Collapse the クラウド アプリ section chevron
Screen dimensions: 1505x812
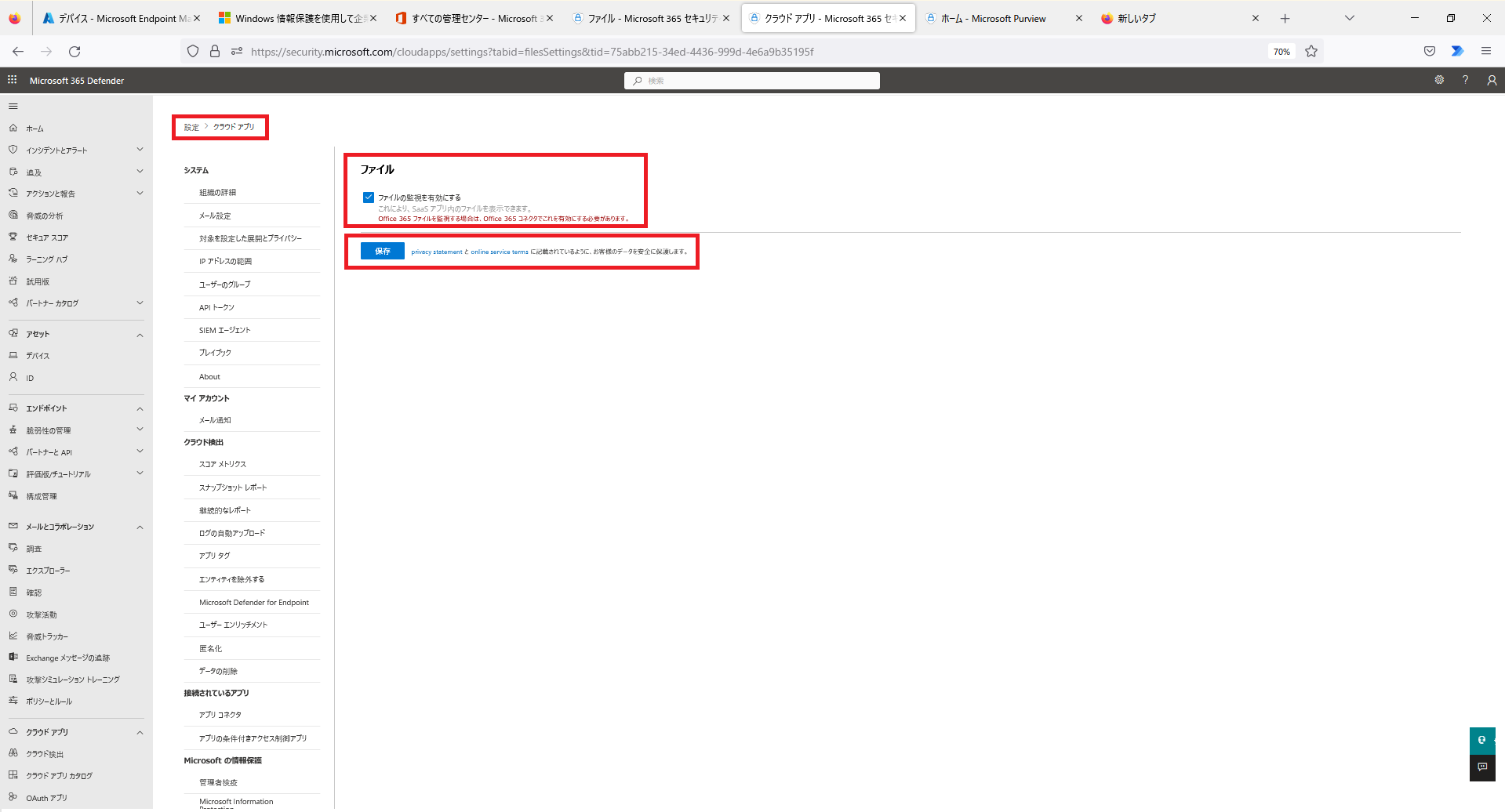coord(140,732)
